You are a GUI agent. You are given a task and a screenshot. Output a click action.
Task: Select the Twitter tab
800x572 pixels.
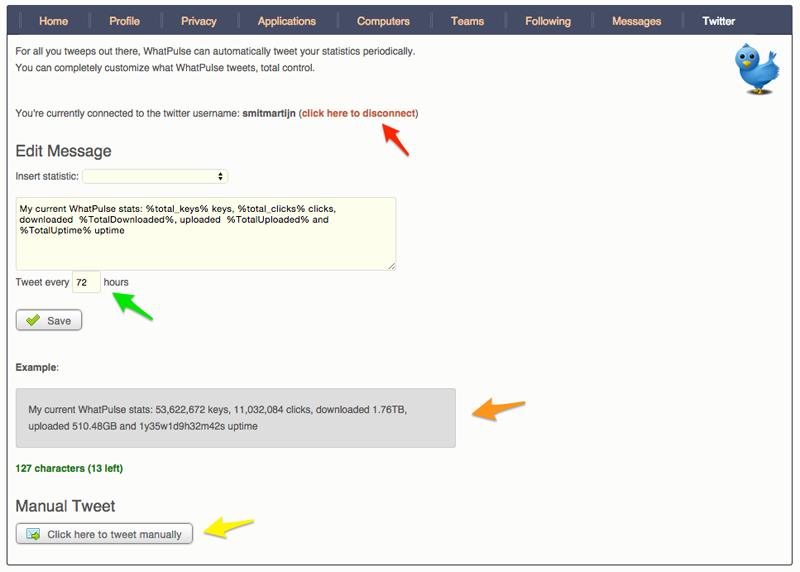718,21
